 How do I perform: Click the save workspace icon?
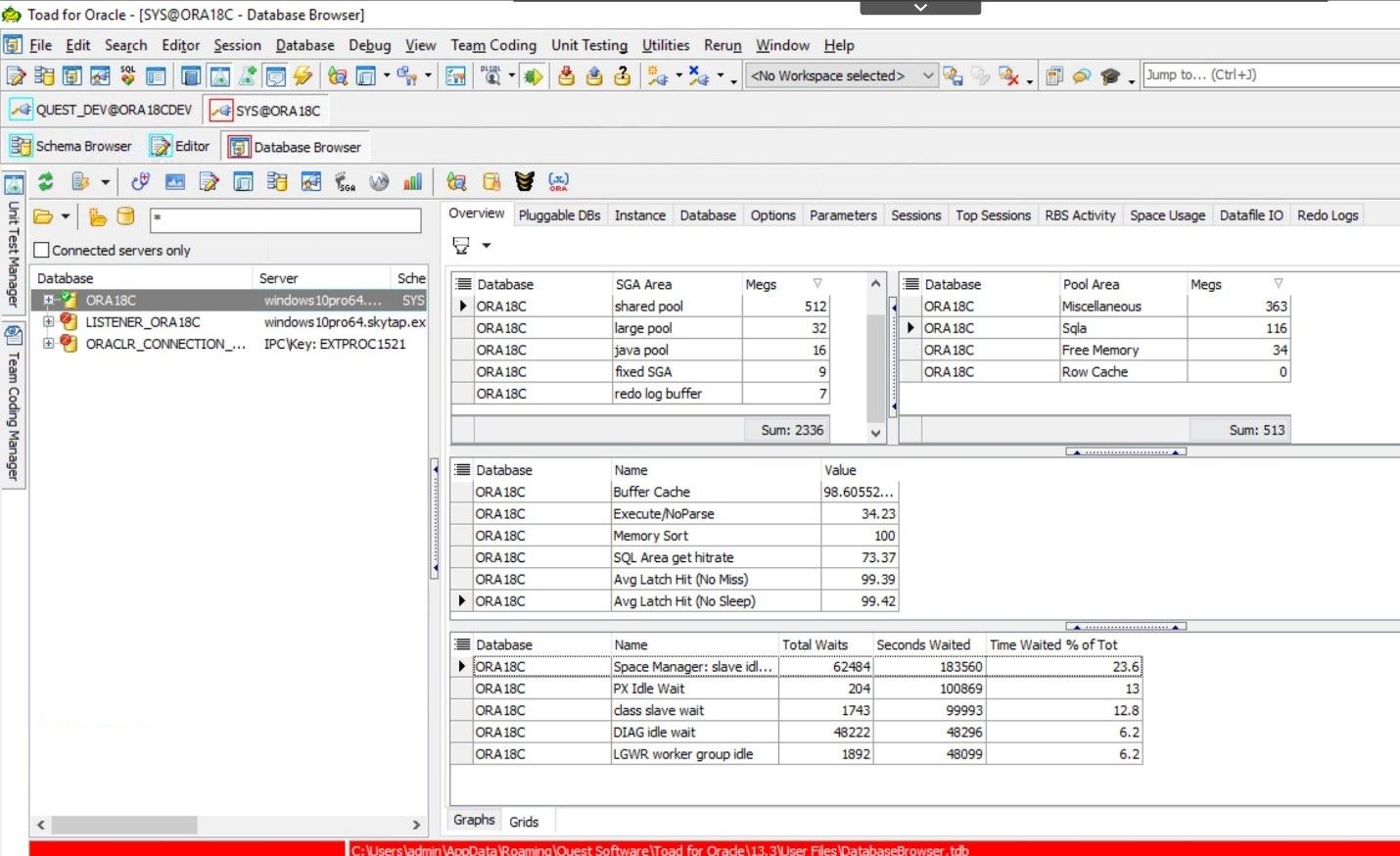[x=953, y=75]
